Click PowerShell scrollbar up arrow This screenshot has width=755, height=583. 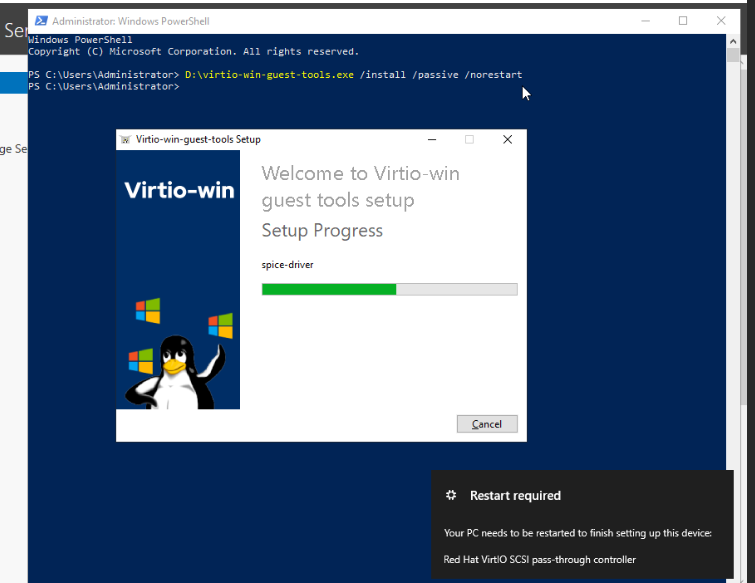tap(733, 41)
